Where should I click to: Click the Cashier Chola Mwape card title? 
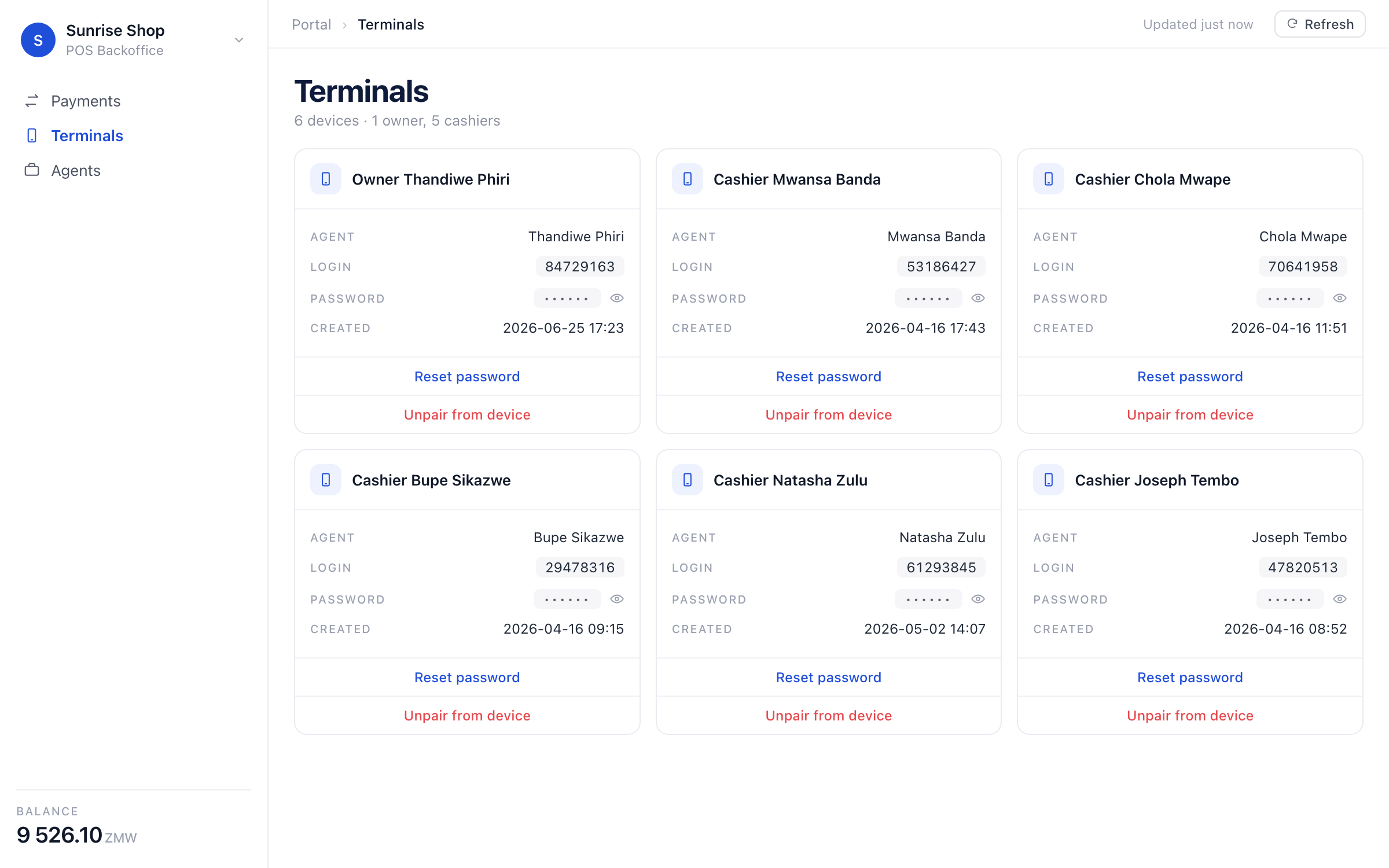1152,179
